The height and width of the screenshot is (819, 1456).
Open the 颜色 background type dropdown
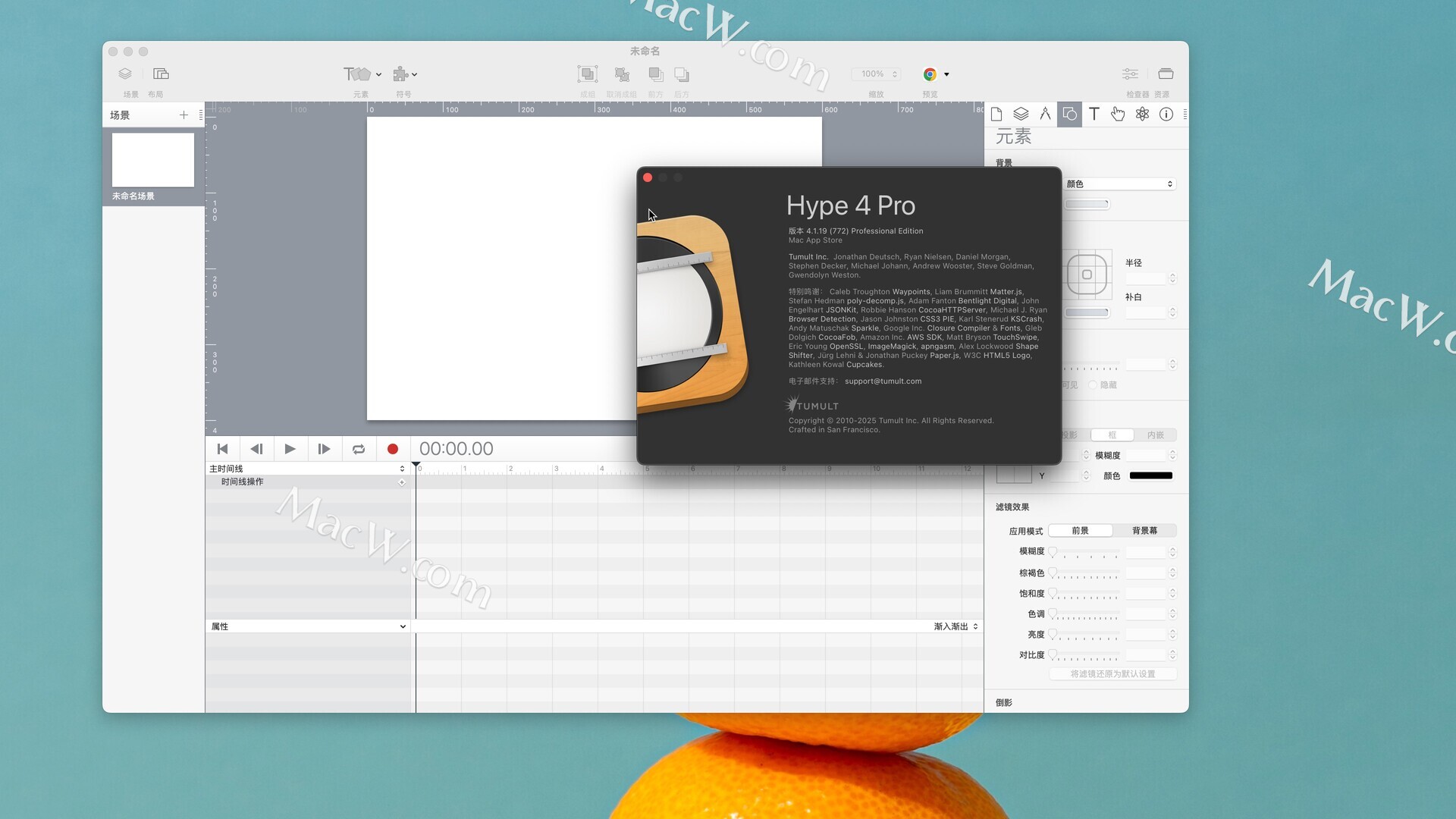coord(1120,184)
